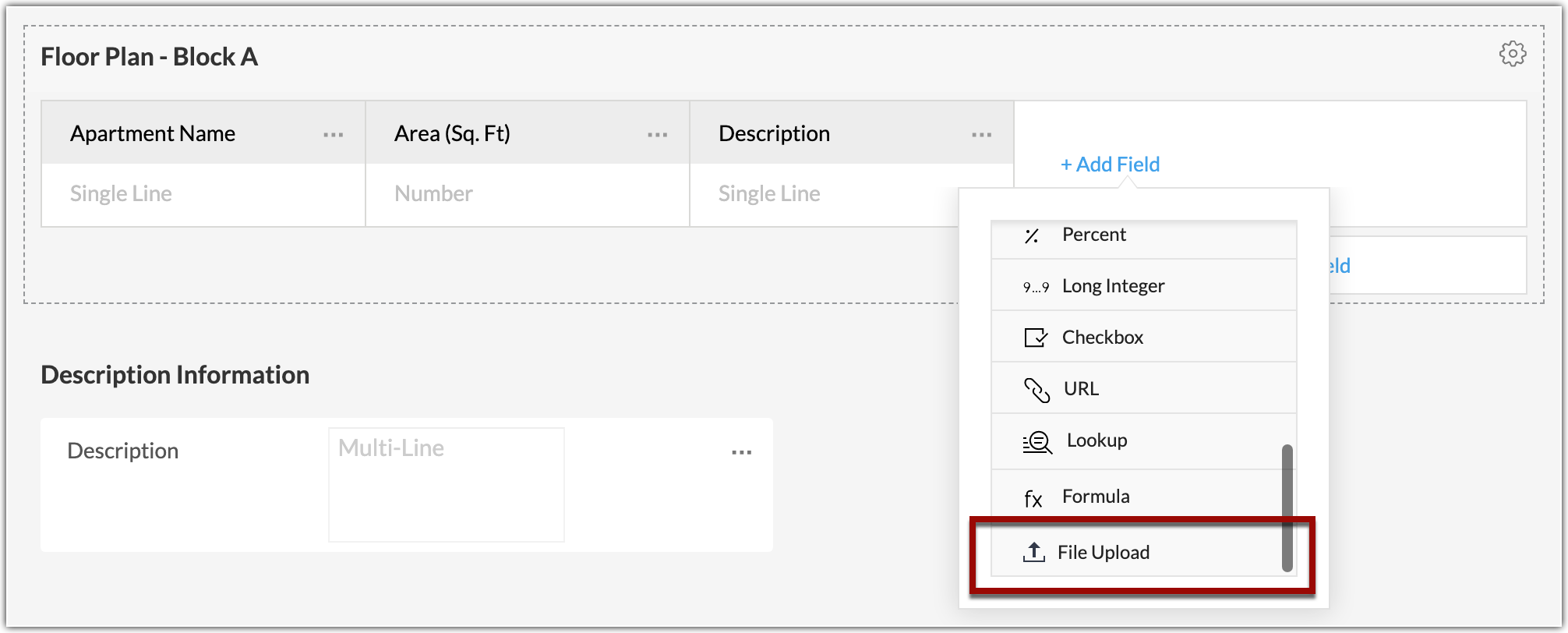
Task: Open the Description field options menu
Action: click(x=742, y=451)
